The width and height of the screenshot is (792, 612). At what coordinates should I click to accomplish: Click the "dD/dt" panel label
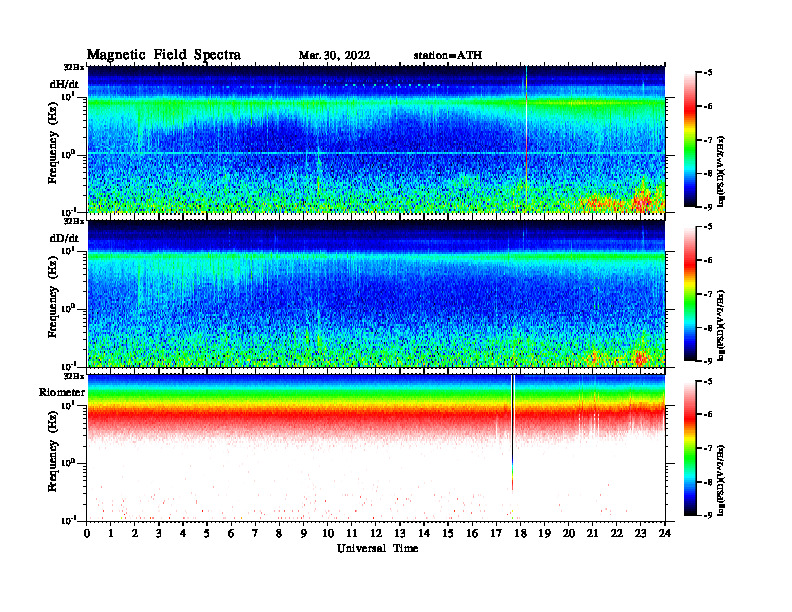pyautogui.click(x=64, y=238)
